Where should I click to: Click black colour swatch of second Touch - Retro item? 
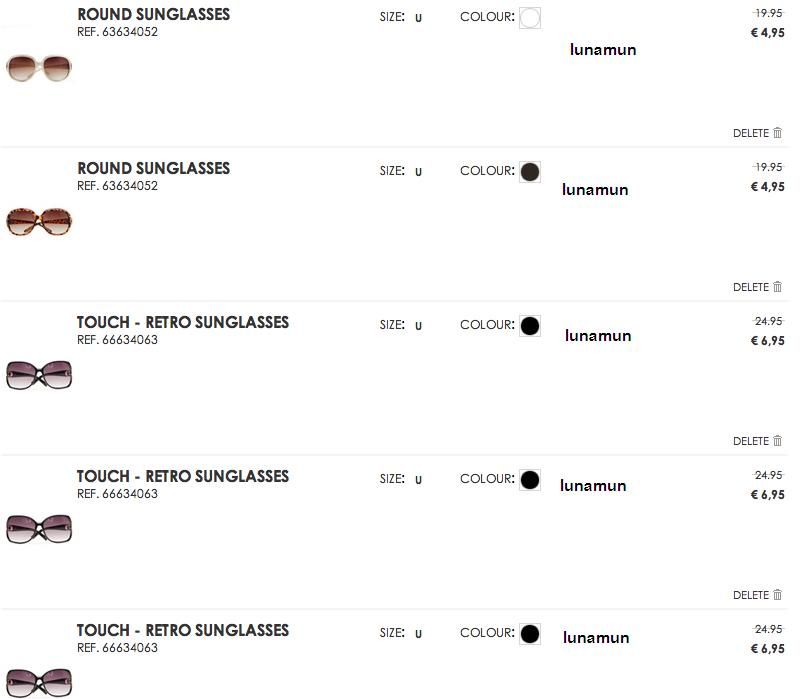pyautogui.click(x=530, y=480)
